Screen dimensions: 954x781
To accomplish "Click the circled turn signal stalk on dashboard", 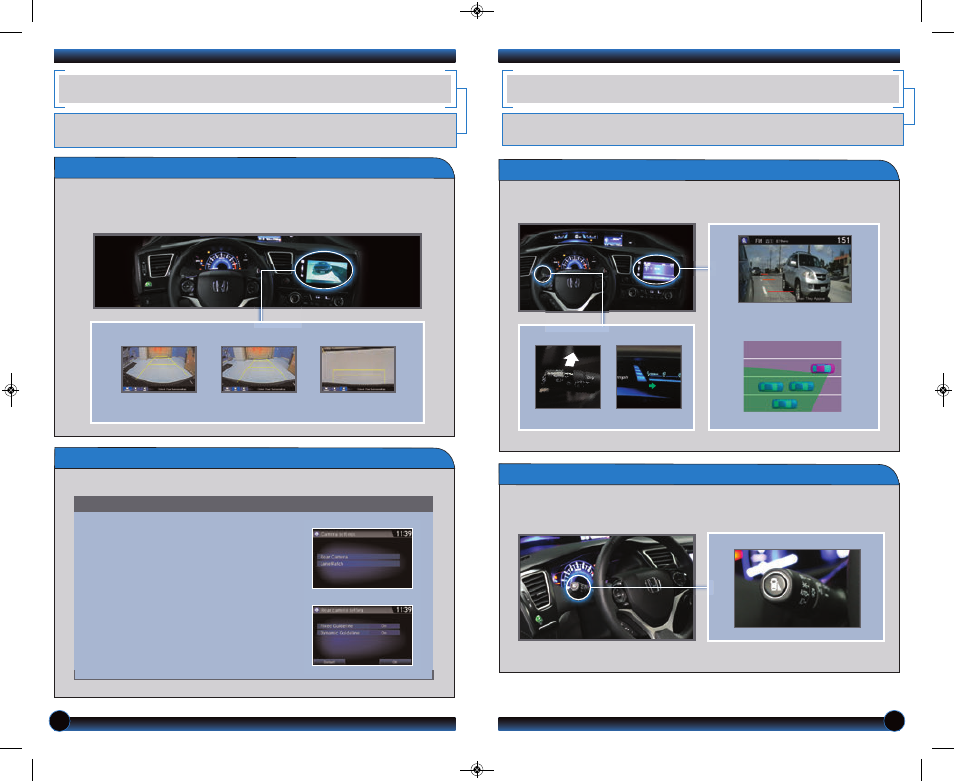I will point(541,274).
